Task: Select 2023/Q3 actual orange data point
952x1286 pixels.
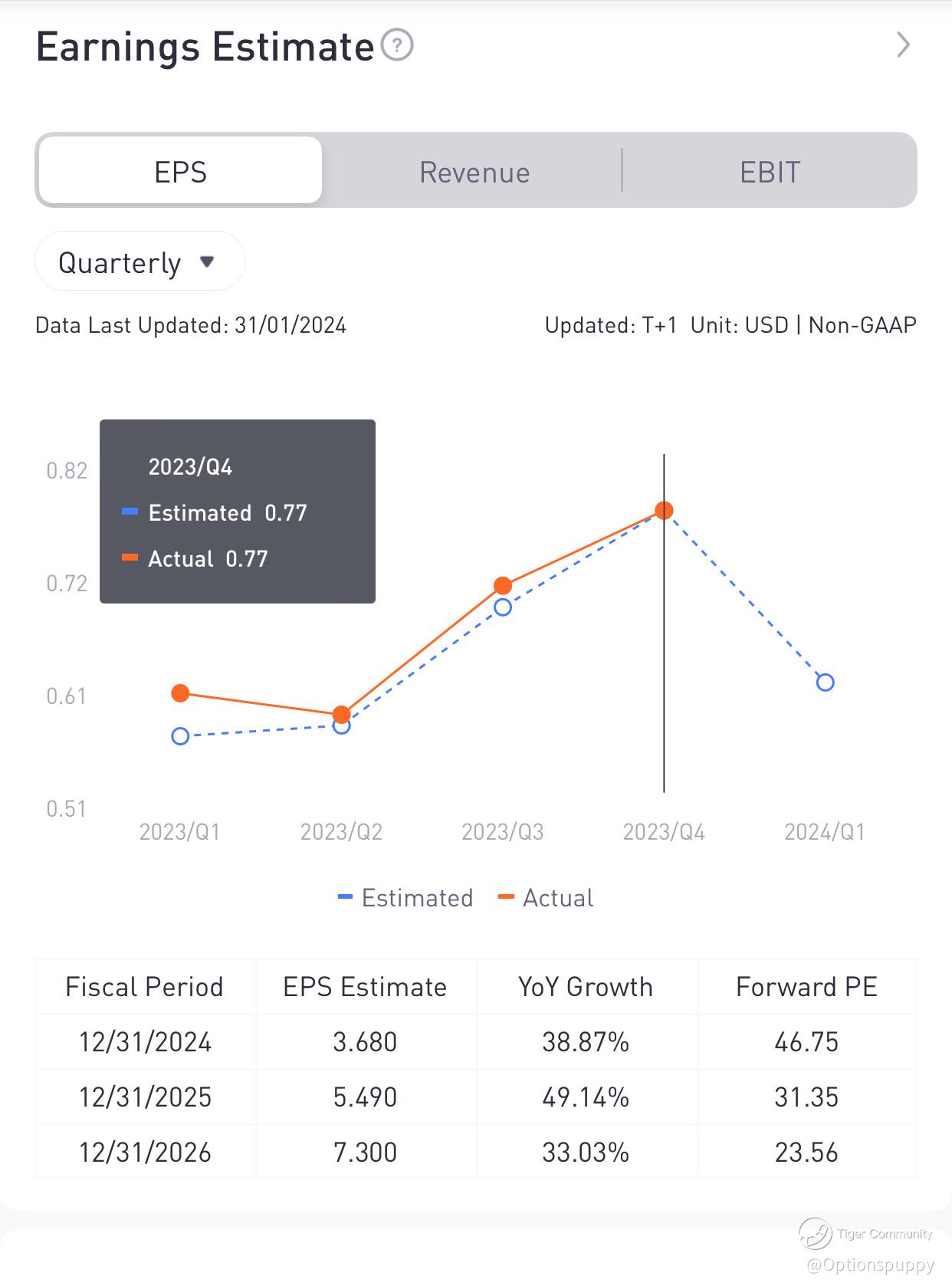Action: tap(503, 586)
